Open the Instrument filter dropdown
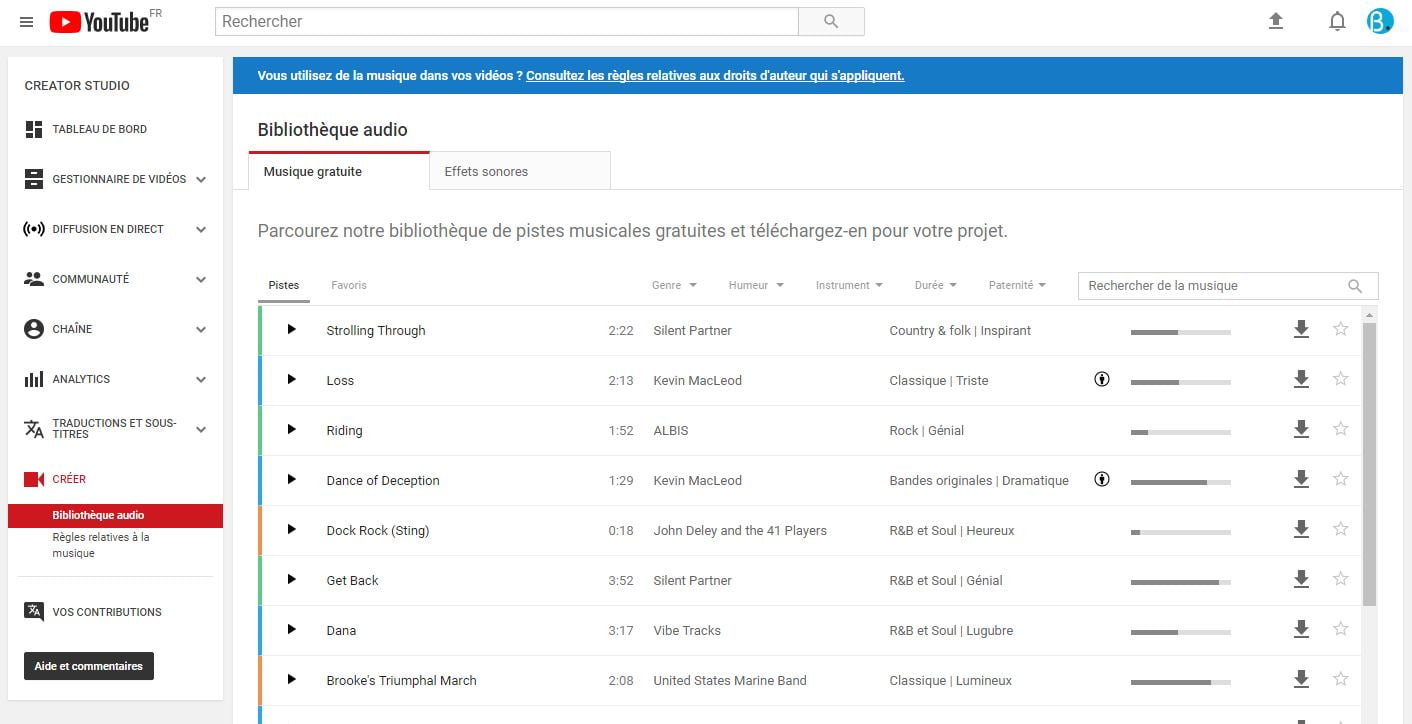The width and height of the screenshot is (1412, 724). (x=849, y=285)
